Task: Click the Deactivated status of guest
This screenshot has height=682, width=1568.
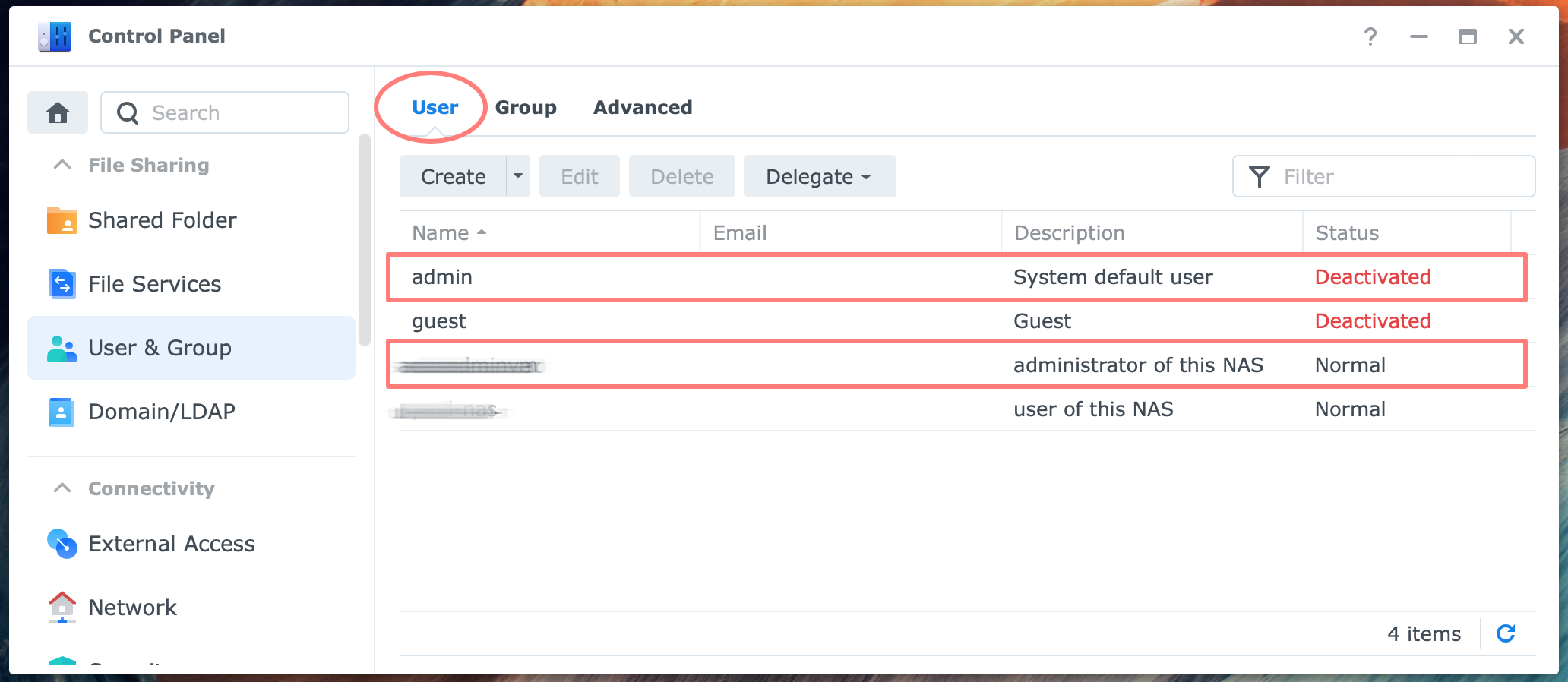Action: tap(1373, 321)
